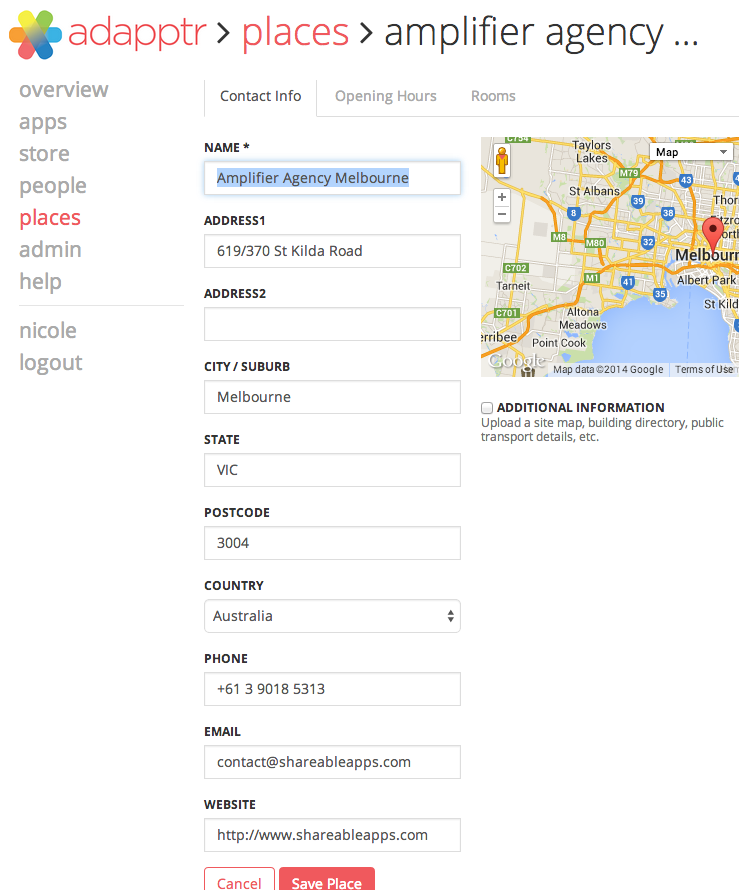Screen dimensions: 747x890
Task: Click the 'Point Cook' map label
Action: [x=559, y=343]
